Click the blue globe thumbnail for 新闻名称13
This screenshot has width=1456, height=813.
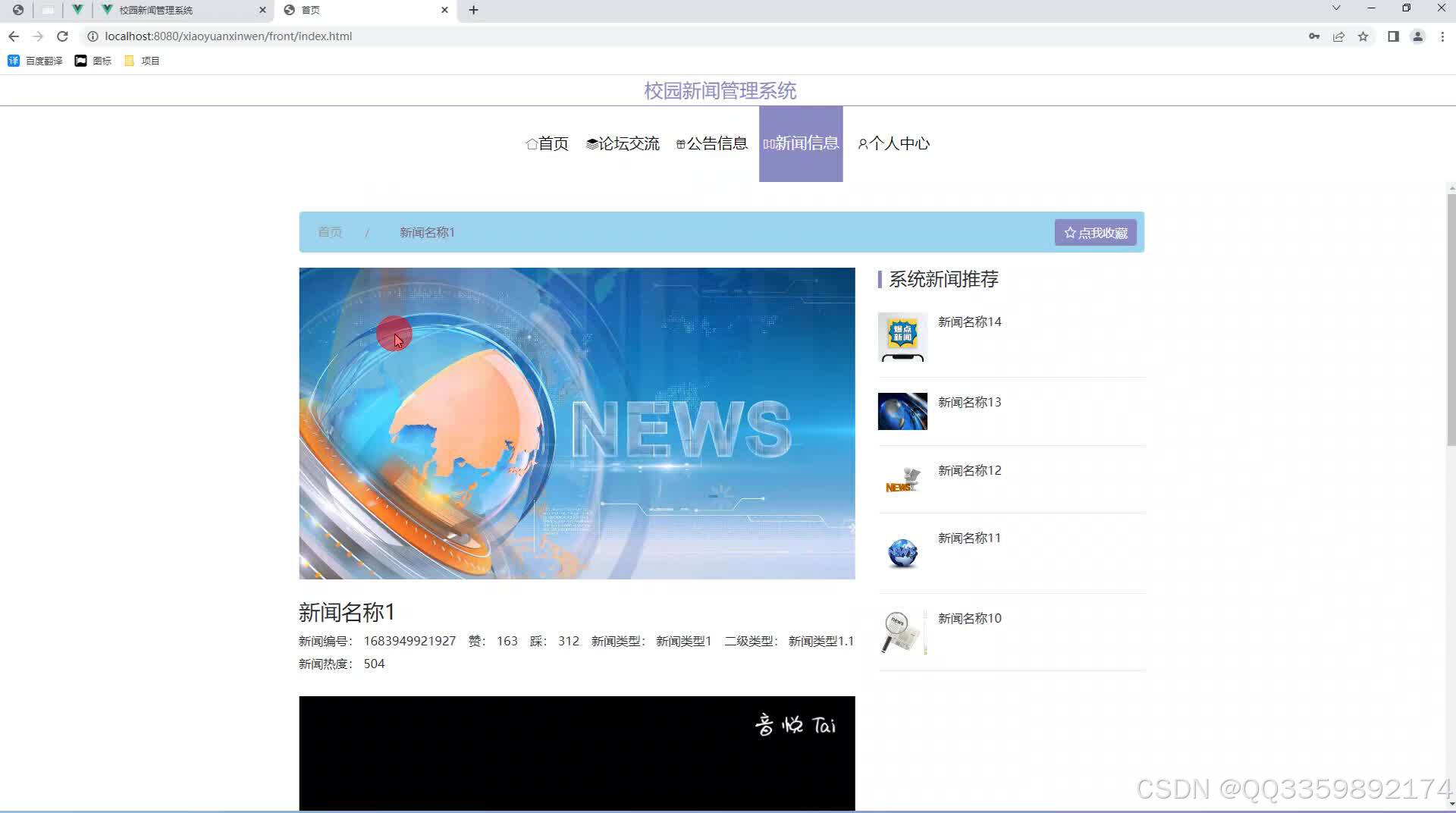coord(902,411)
